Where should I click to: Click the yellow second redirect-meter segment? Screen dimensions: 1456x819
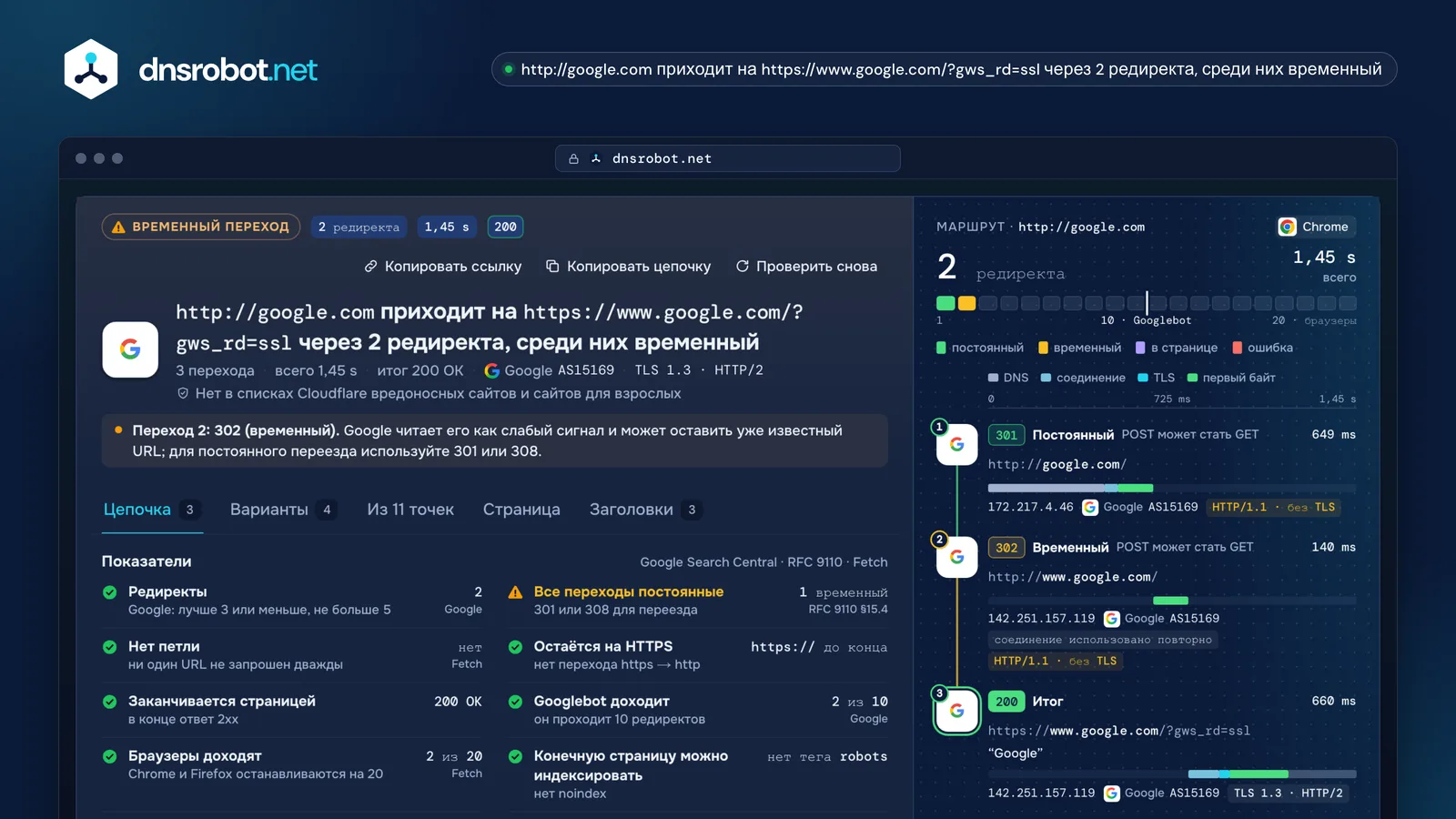[x=966, y=303]
